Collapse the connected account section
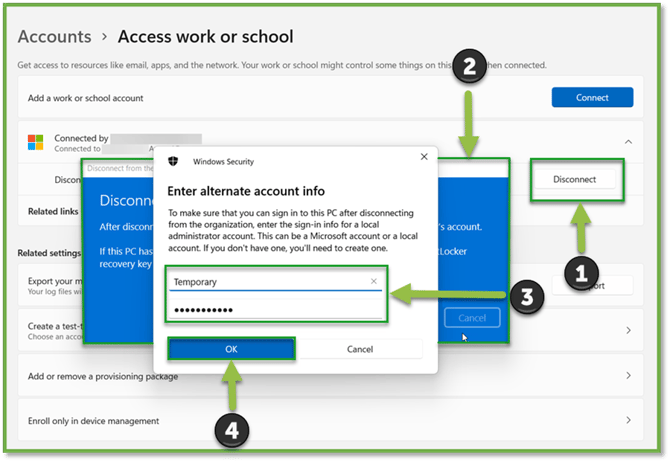This screenshot has width=670, height=462. (628, 142)
